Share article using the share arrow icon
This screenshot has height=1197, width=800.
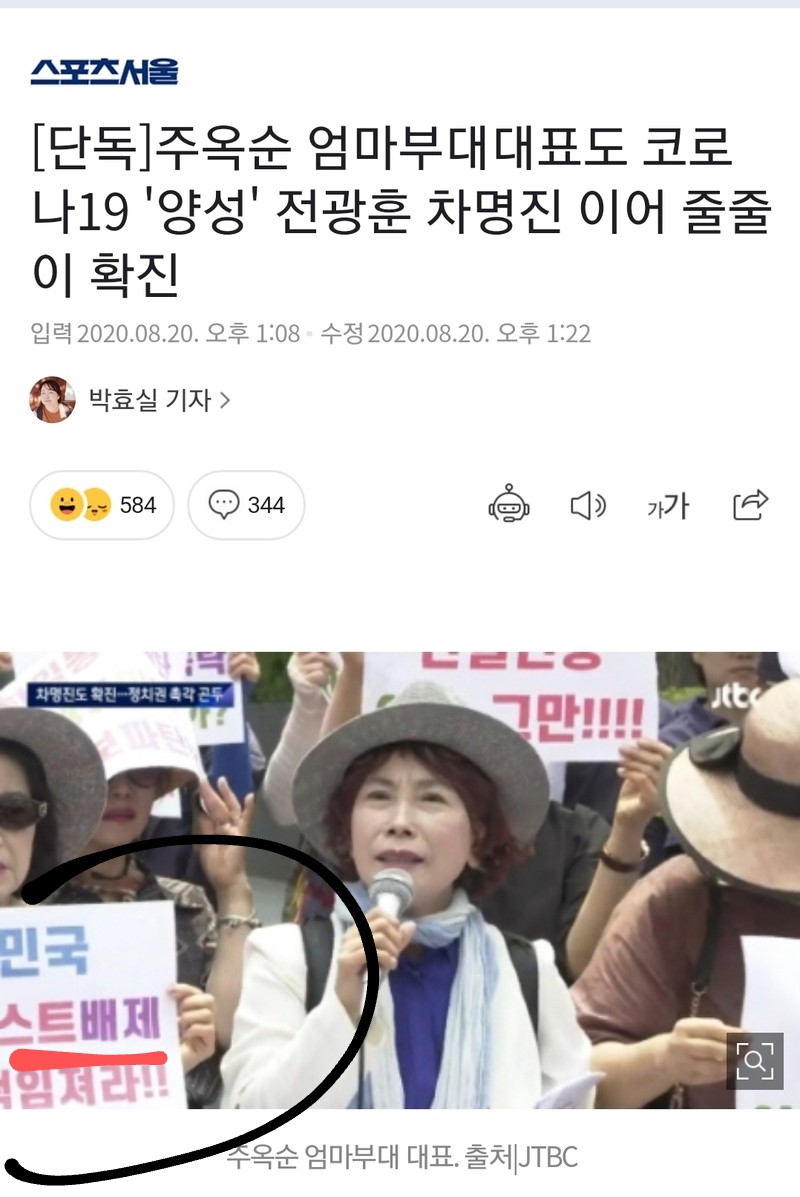750,505
